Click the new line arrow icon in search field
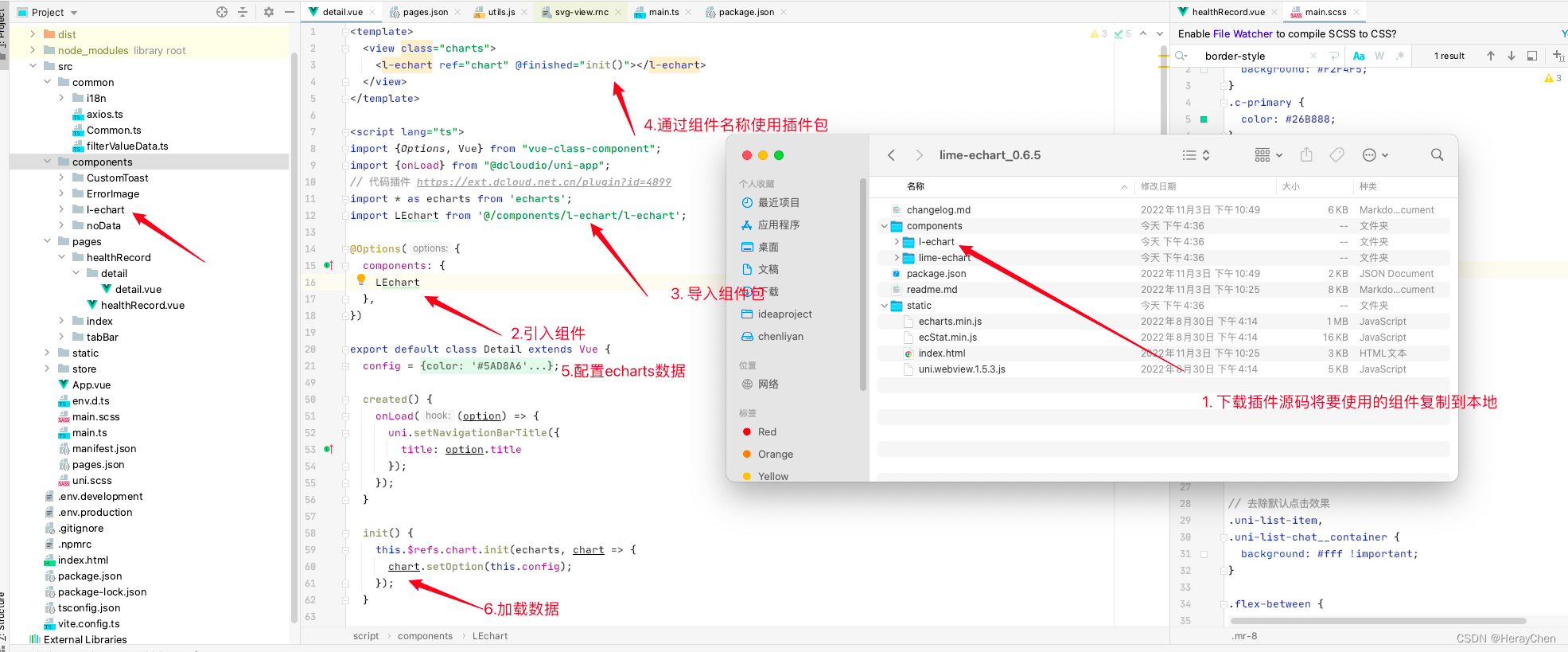This screenshot has width=1568, height=652. click(x=1334, y=56)
